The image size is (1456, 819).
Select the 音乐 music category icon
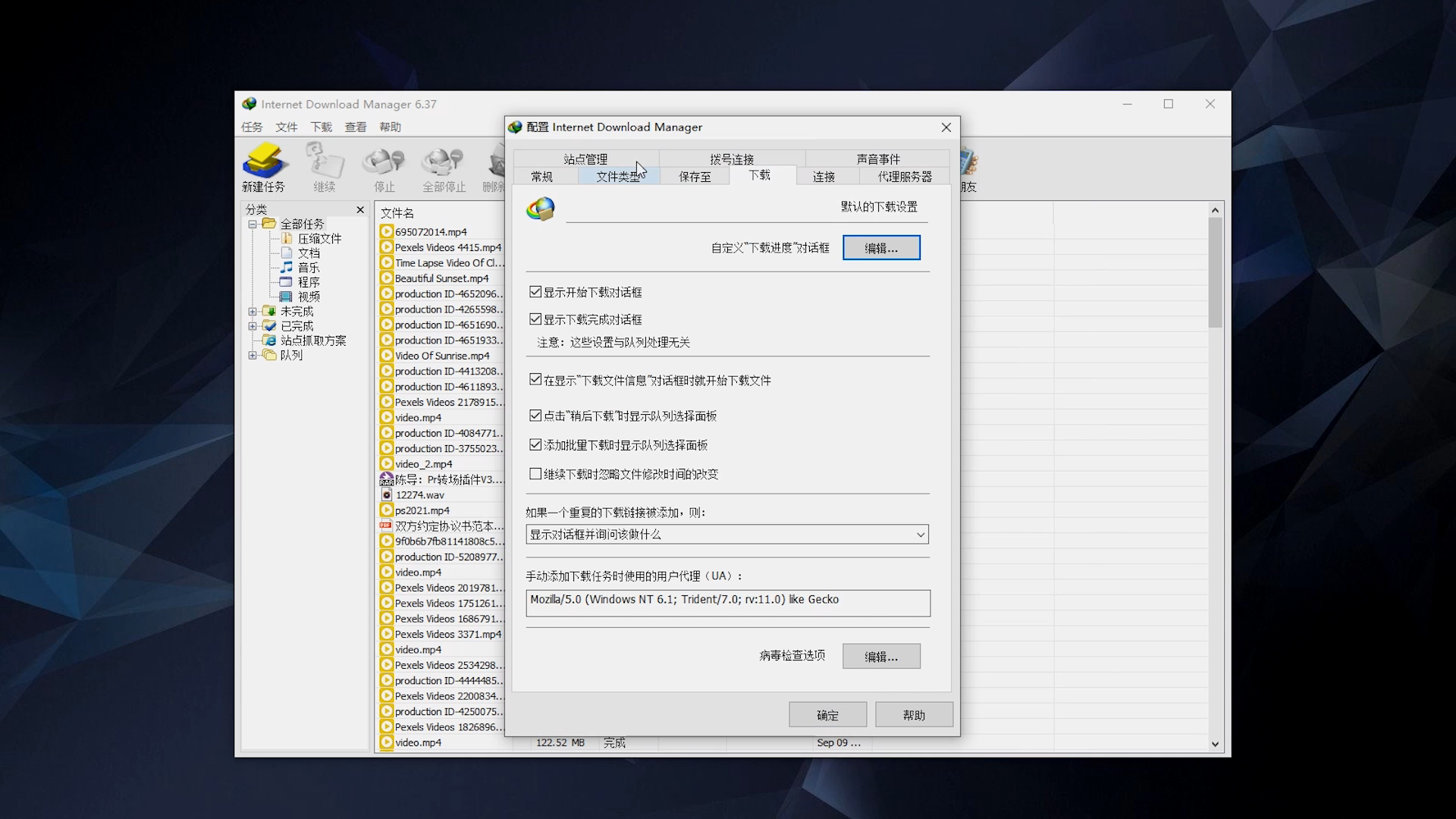coord(287,267)
